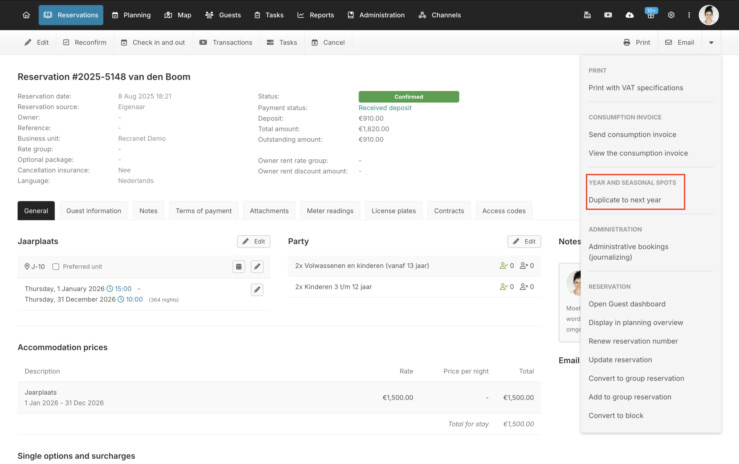Open the Tasks menu in top navigation
The height and width of the screenshot is (464, 739).
point(269,15)
